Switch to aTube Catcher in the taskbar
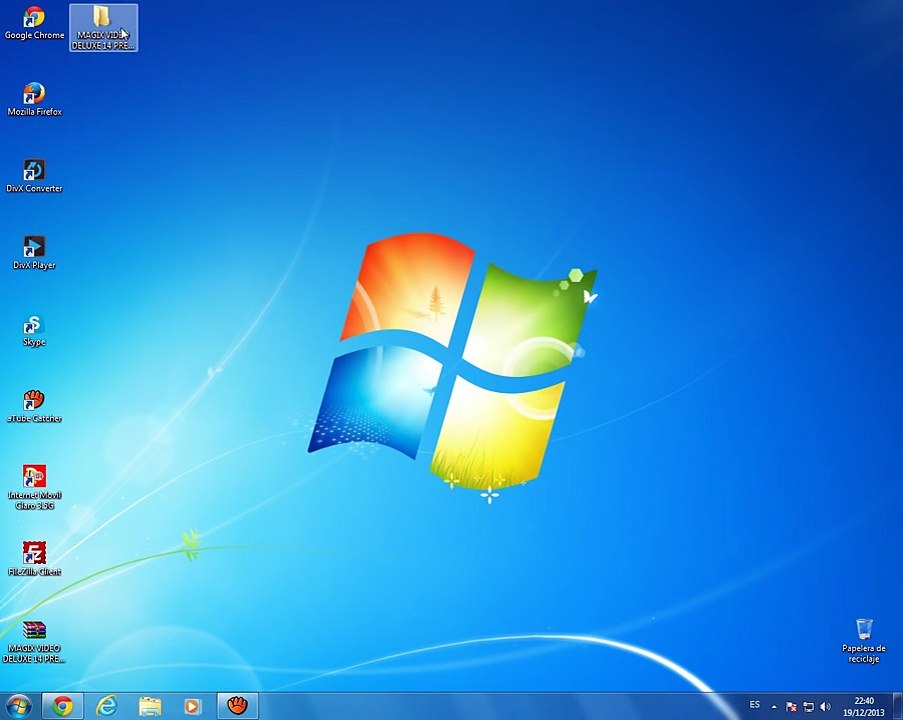 237,706
